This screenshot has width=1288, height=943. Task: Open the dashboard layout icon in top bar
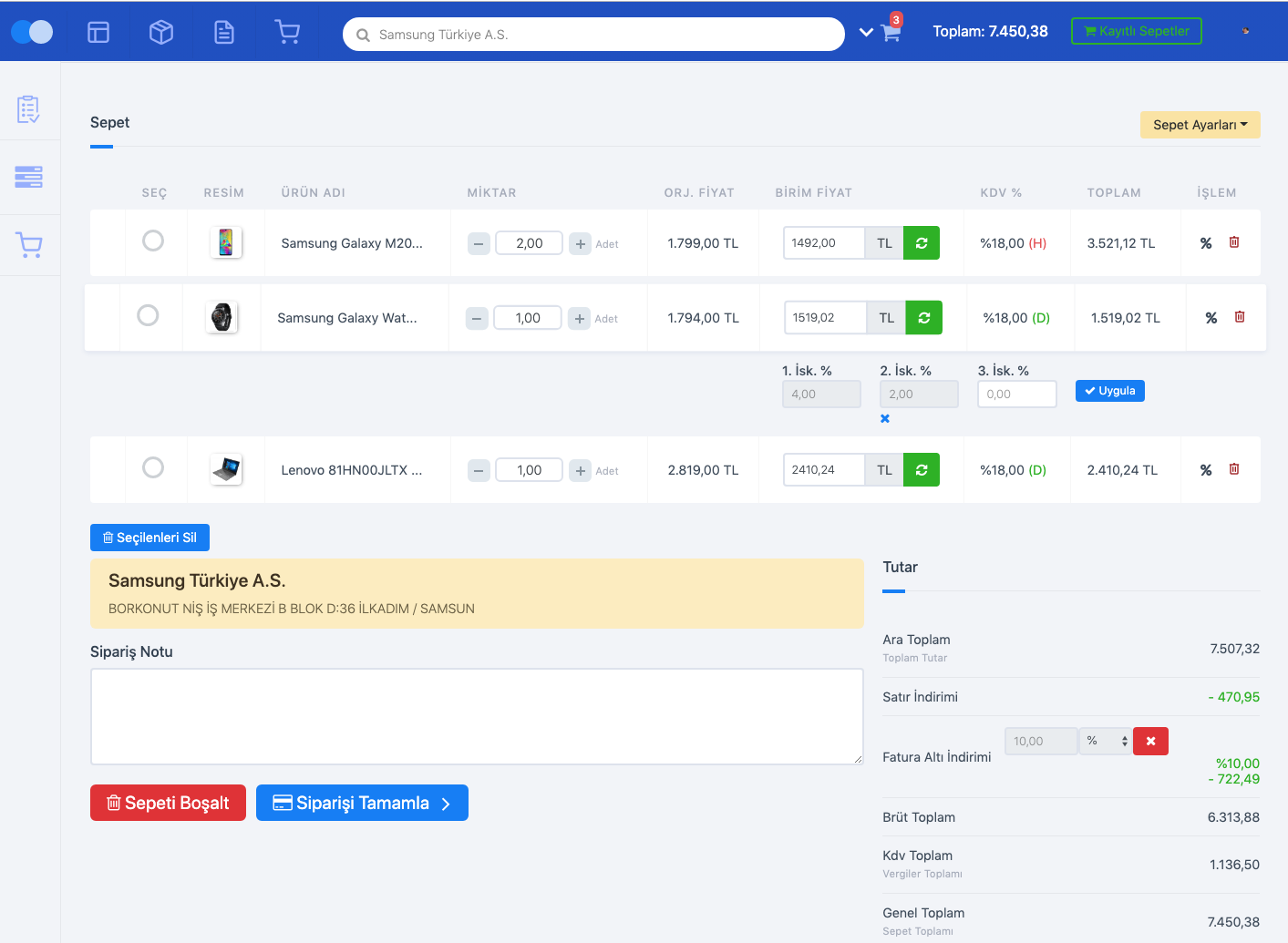click(x=98, y=32)
